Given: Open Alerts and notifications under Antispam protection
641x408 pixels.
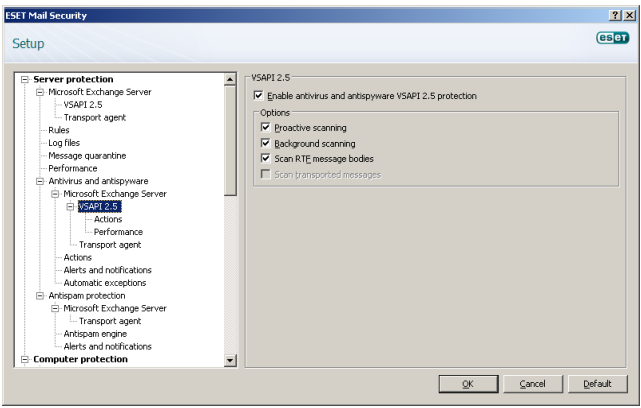Looking at the screenshot, I should pos(108,346).
